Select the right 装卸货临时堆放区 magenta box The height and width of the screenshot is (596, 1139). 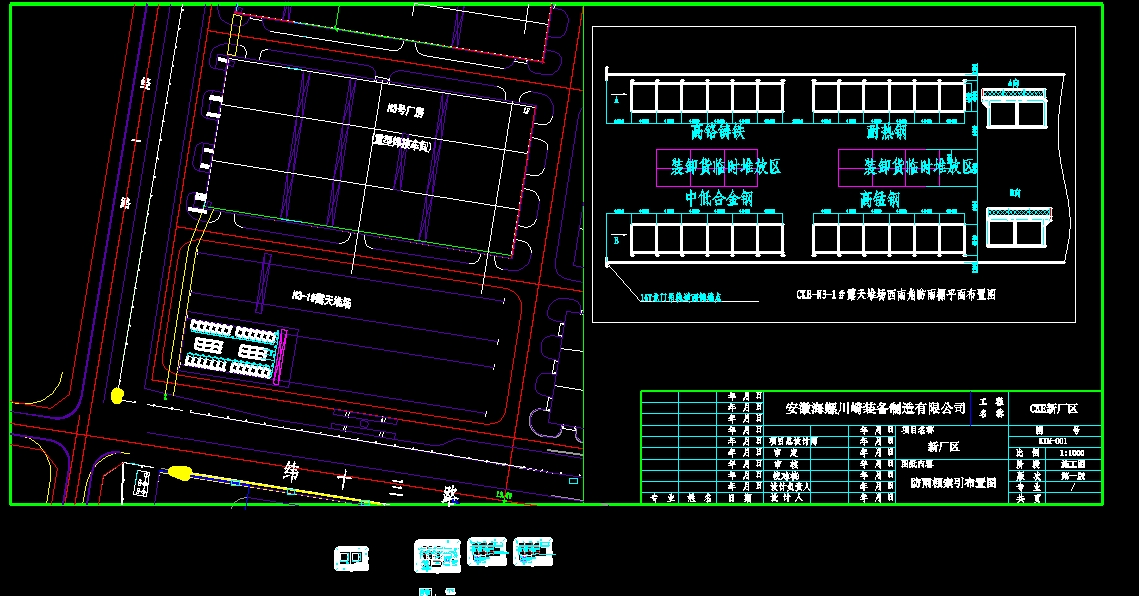pos(920,167)
